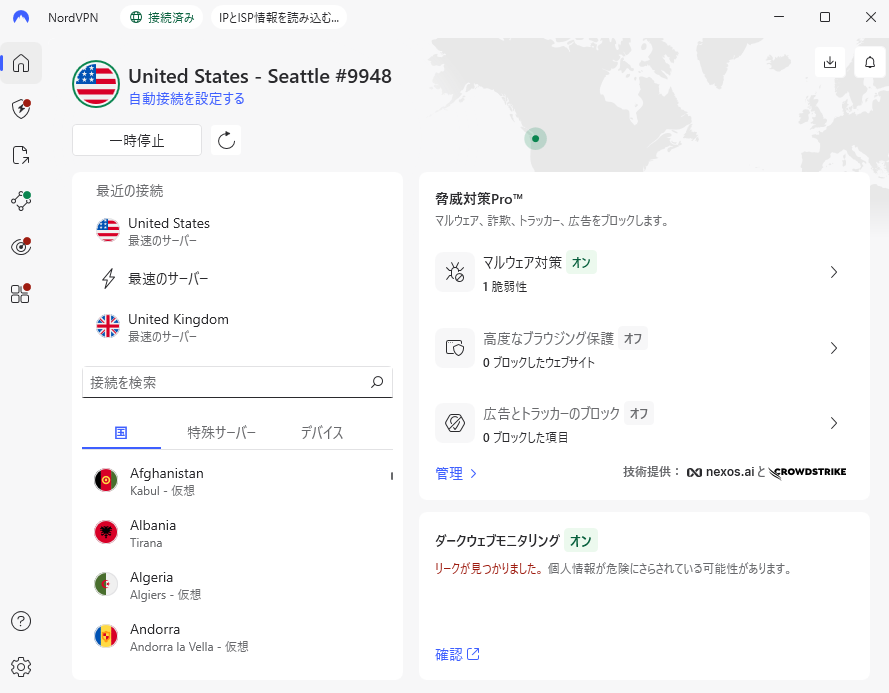Switch to the 特殊サーバー tab
The image size is (889, 693).
(x=222, y=433)
